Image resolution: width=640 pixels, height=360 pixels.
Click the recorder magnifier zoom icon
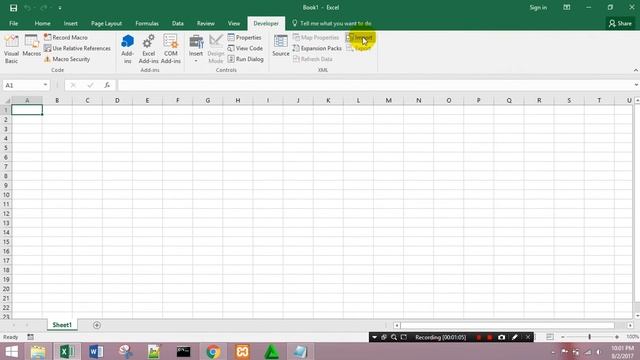(394, 337)
